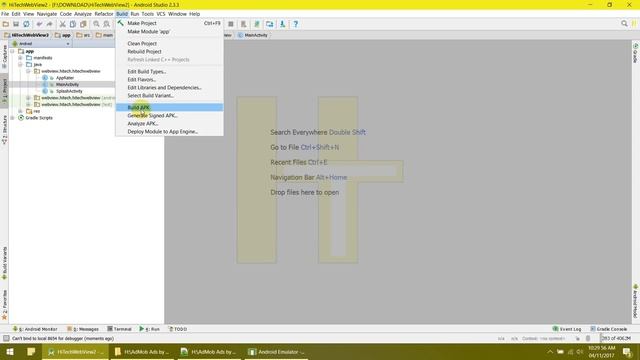Click the AVD Manager toolbar icon

(x=244, y=24)
